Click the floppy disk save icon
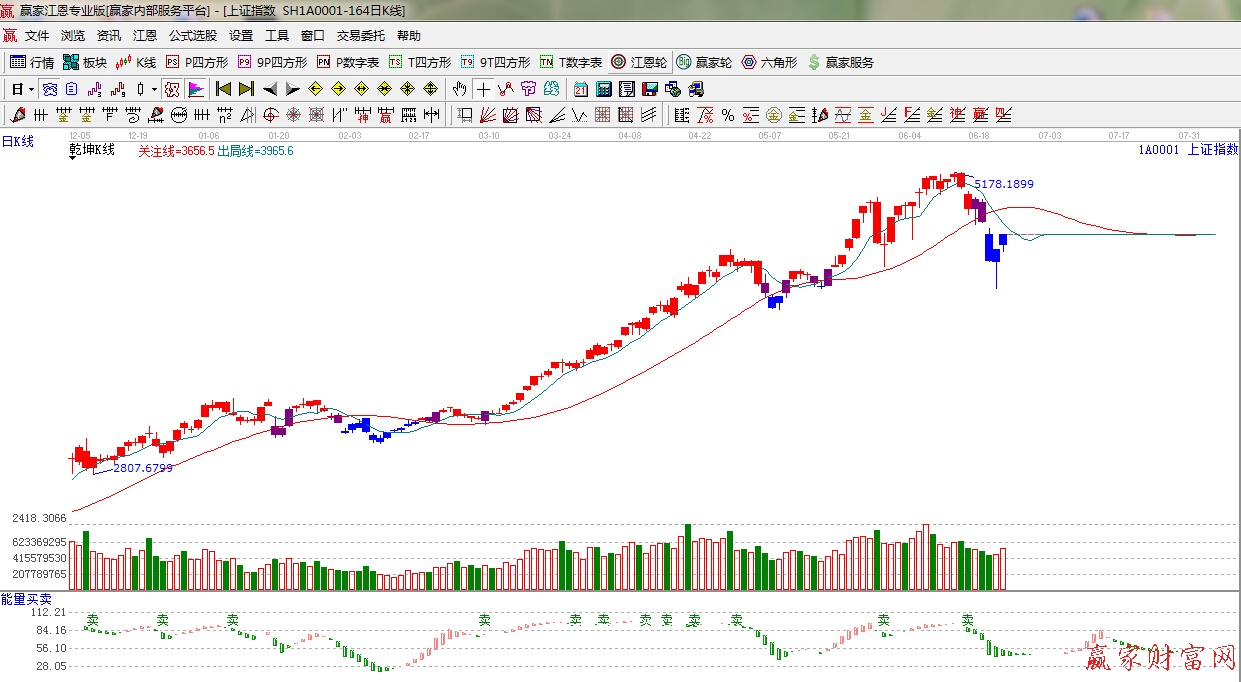The image size is (1241, 682). point(649,89)
